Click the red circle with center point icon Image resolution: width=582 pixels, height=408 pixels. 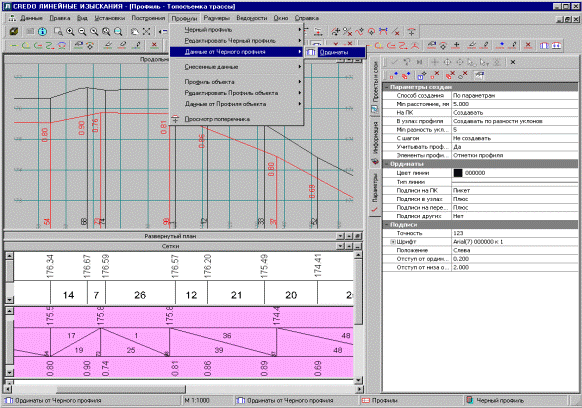[371, 32]
